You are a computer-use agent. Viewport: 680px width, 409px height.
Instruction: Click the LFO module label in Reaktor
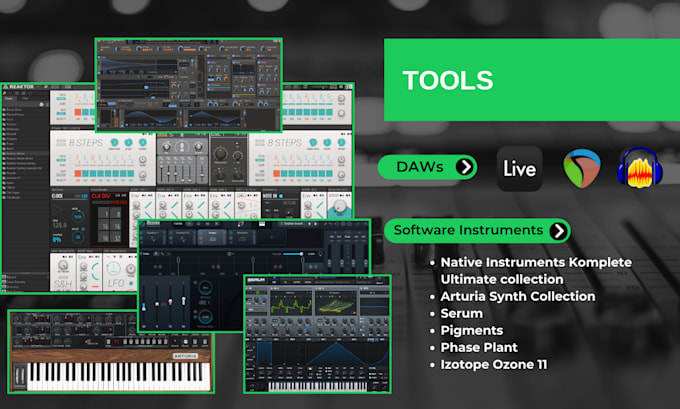[116, 284]
